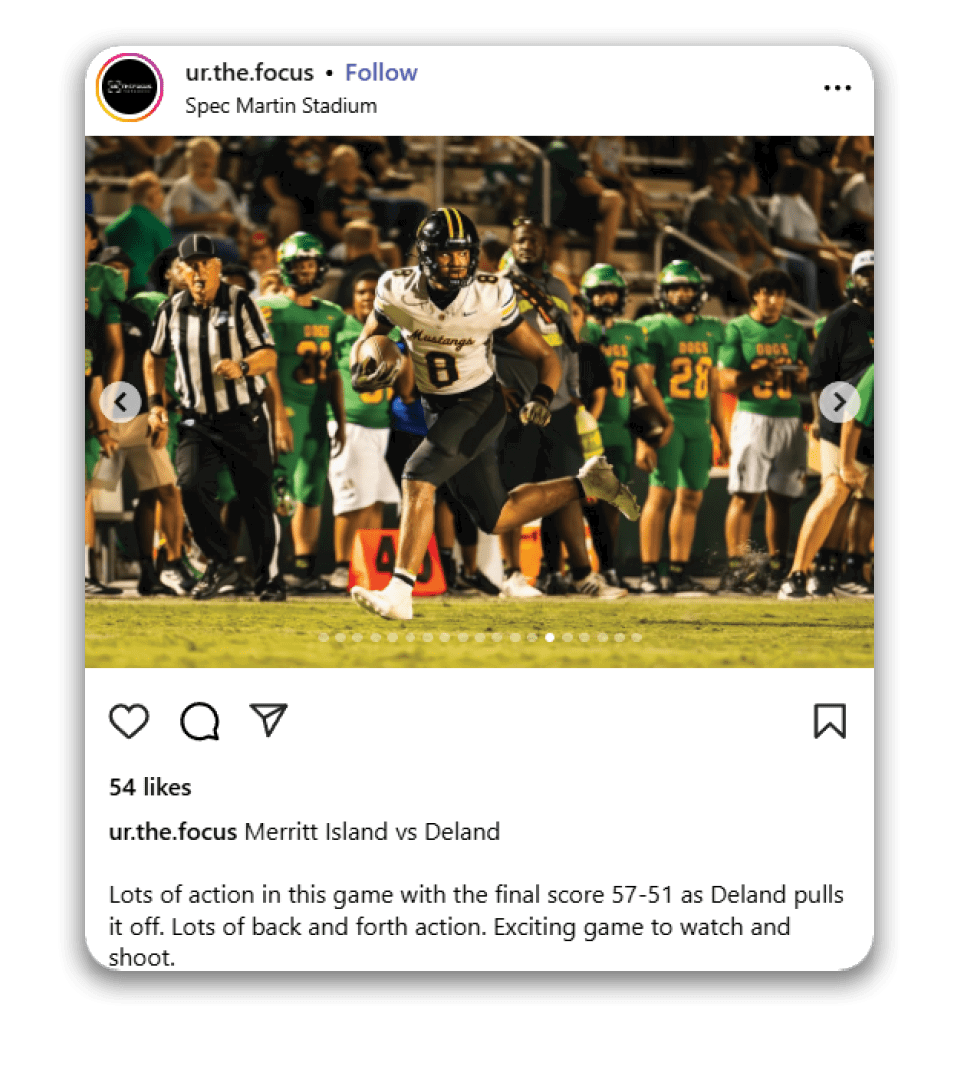Open the three-dot more options menu
Image resolution: width=959 pixels, height=1069 pixels.
tap(837, 88)
